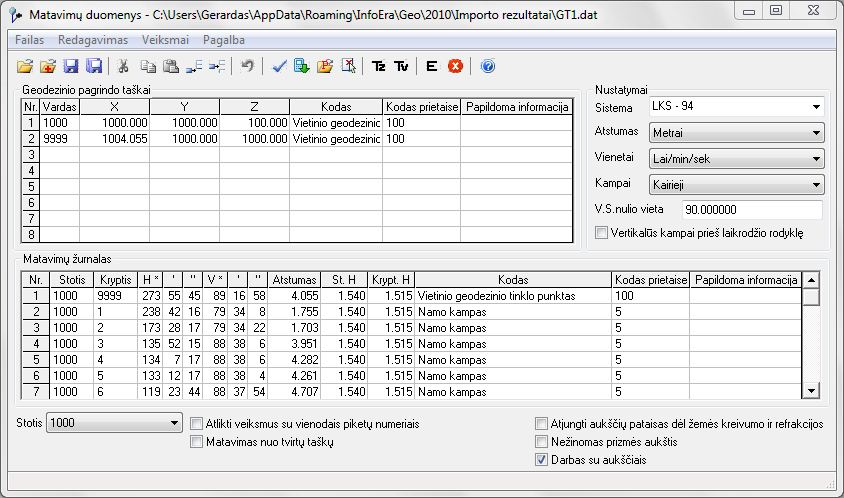
Task: Click the table with red X cursor icon
Action: (348, 66)
